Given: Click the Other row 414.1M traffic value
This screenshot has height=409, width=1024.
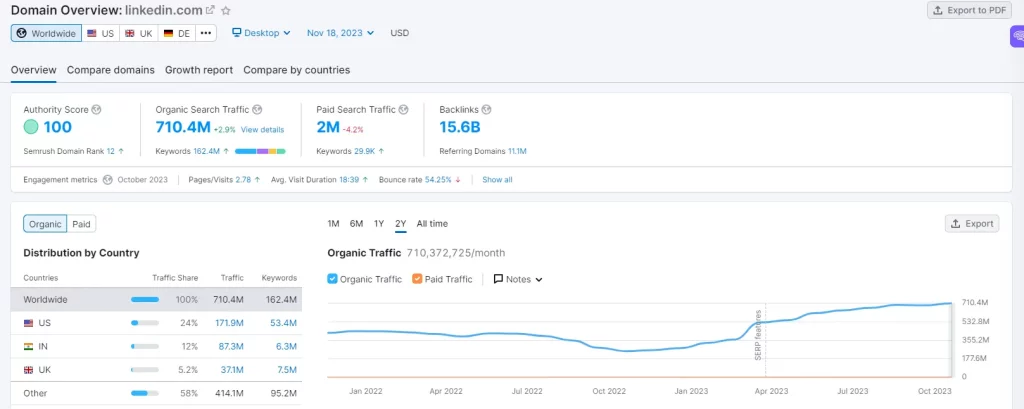Looking at the screenshot, I should tap(230, 393).
